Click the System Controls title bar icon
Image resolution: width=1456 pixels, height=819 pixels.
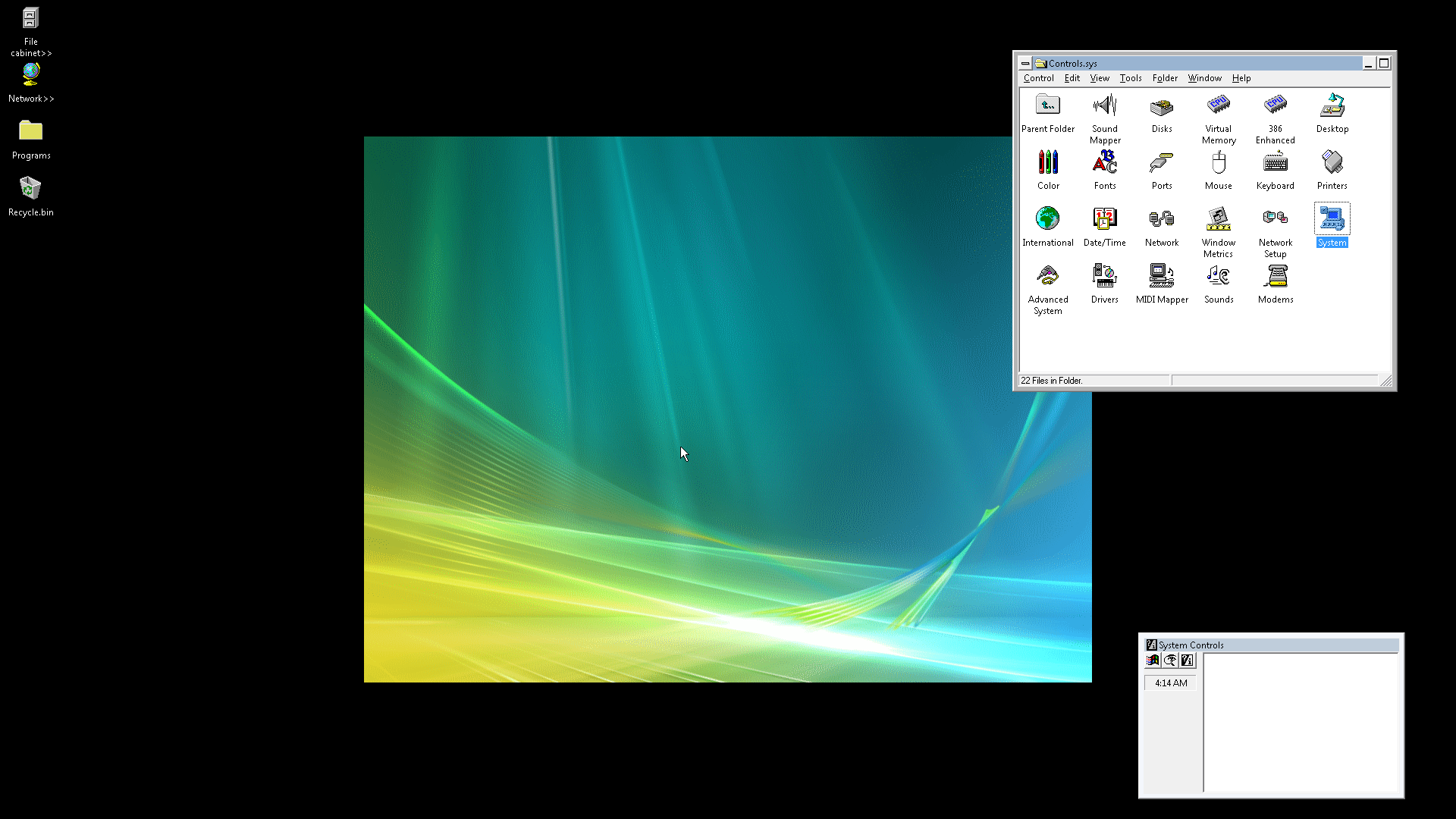point(1151,645)
